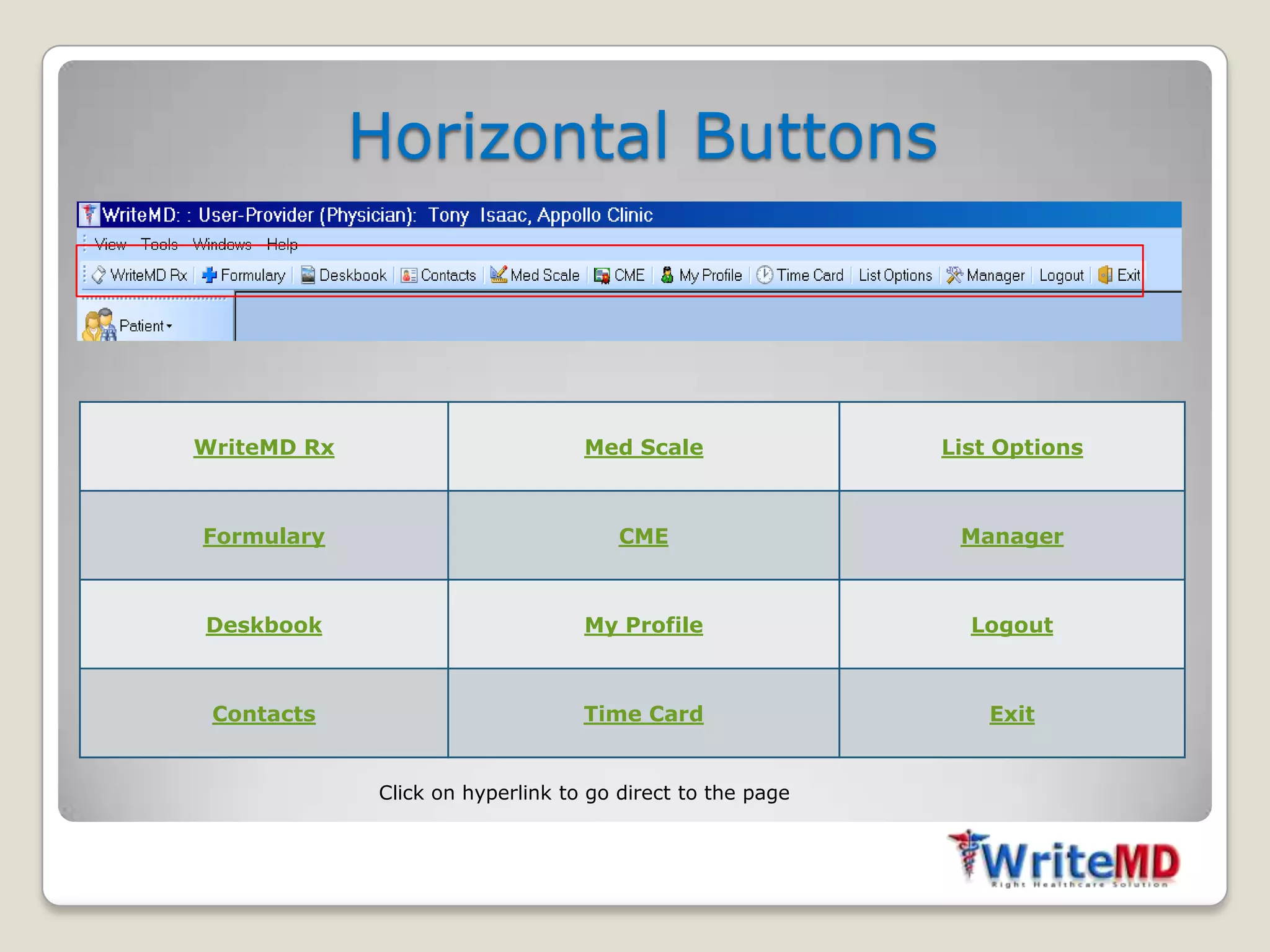Viewport: 1270px width, 952px height.
Task: Click the CME toolbar icon
Action: [602, 276]
